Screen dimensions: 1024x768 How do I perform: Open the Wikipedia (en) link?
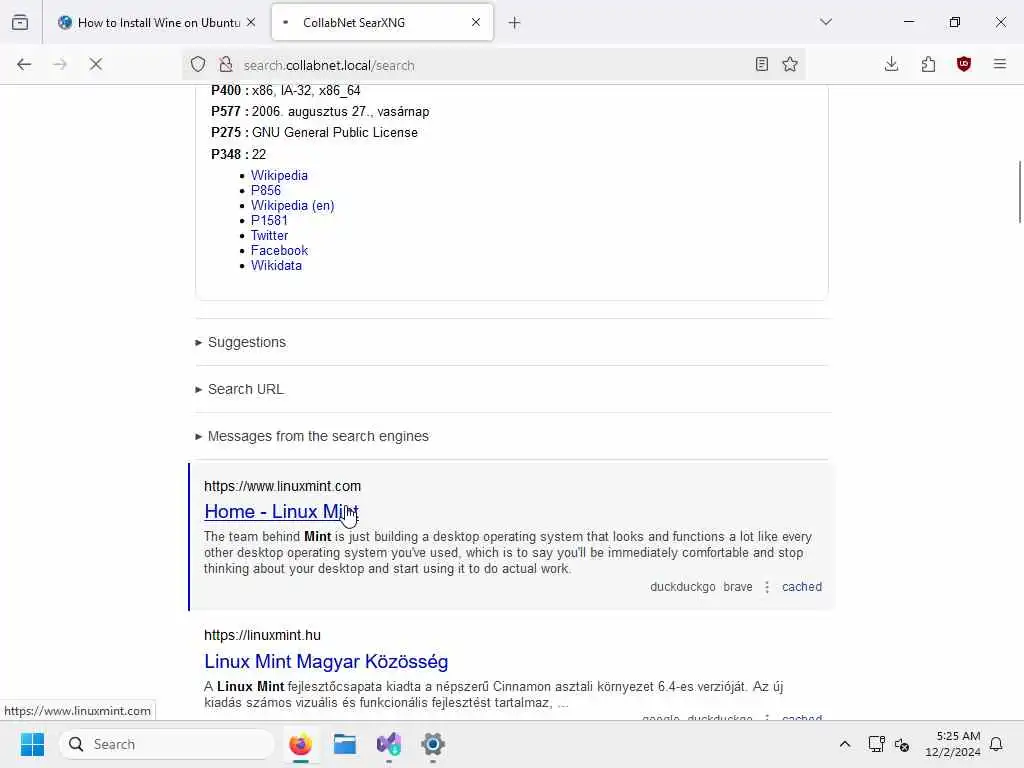pyautogui.click(x=293, y=206)
